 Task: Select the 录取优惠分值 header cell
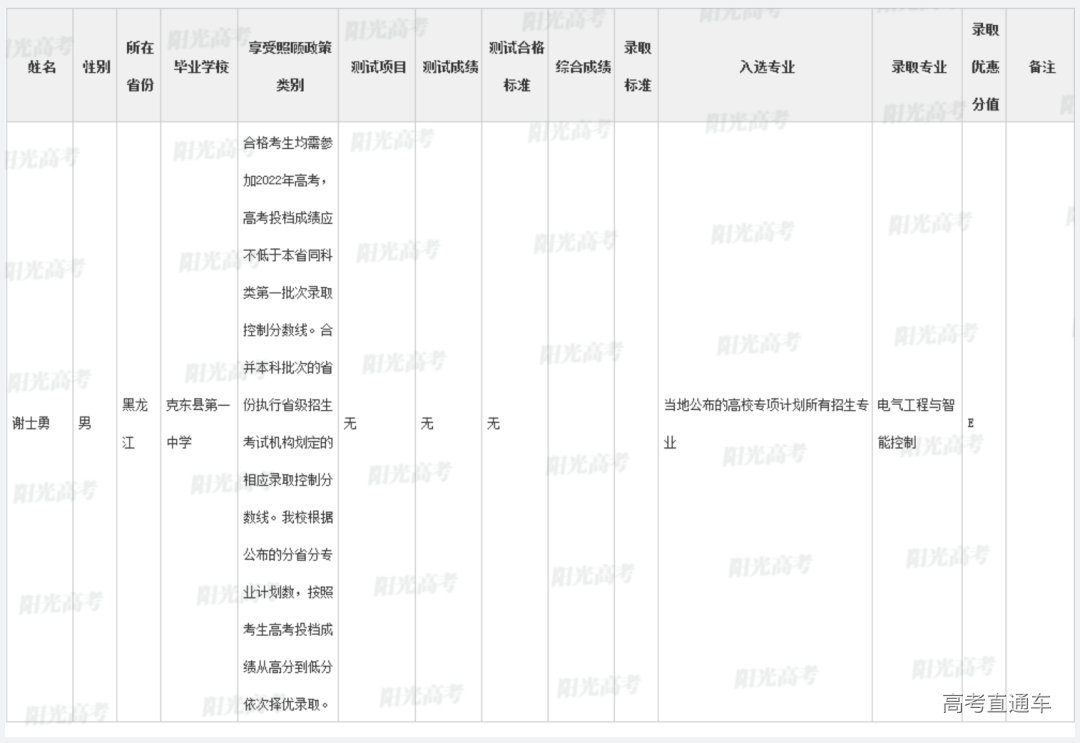[x=985, y=67]
